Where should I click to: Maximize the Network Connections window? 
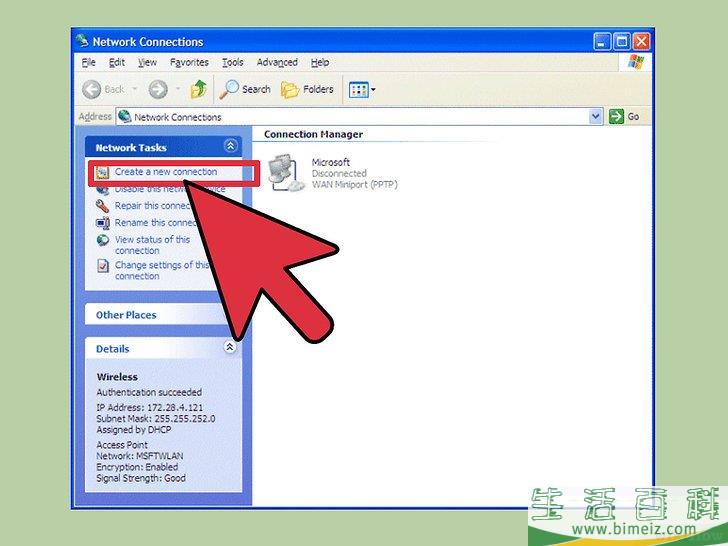(622, 42)
